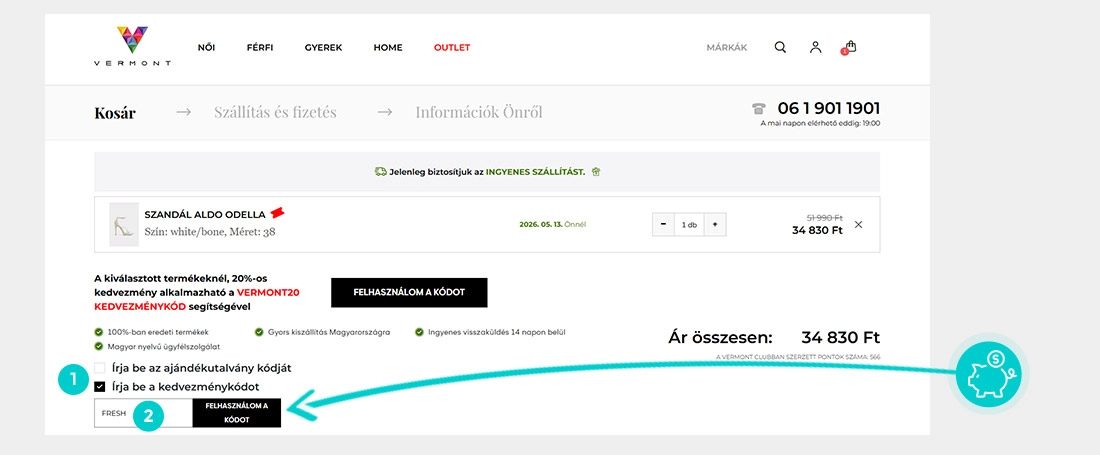Click the phone icon beside 06 1 901 1901
The height and width of the screenshot is (455, 1100).
[758, 109]
